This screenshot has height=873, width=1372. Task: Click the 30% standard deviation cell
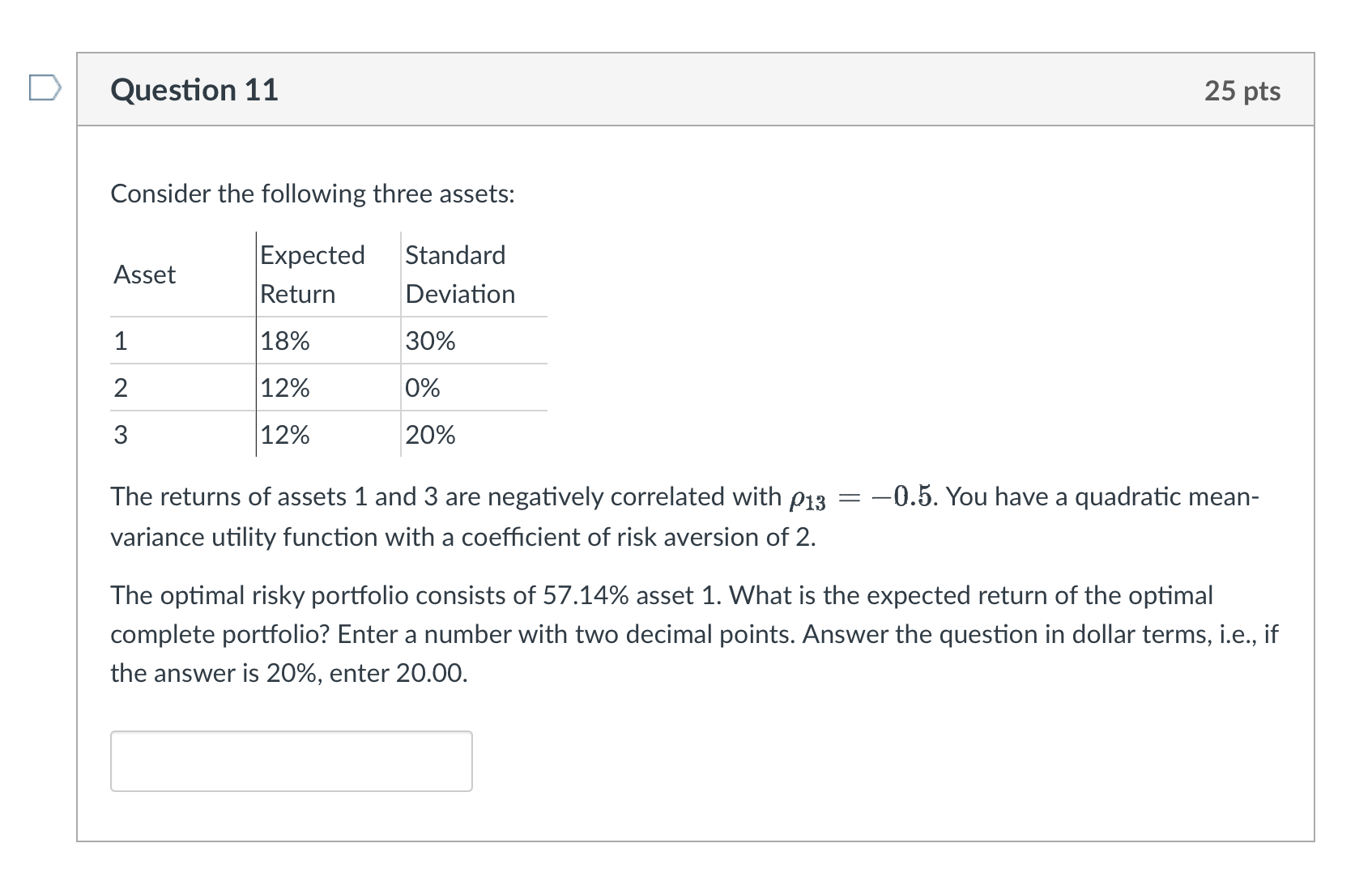tap(429, 341)
